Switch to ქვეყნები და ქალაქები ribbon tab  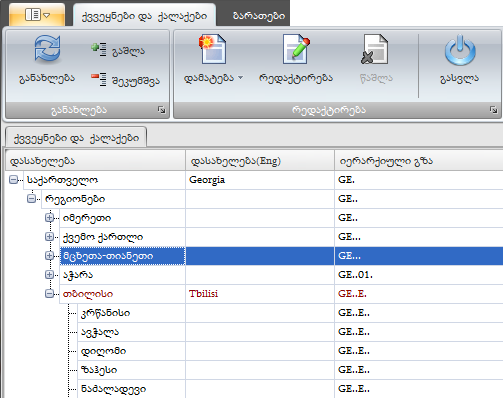pos(144,16)
